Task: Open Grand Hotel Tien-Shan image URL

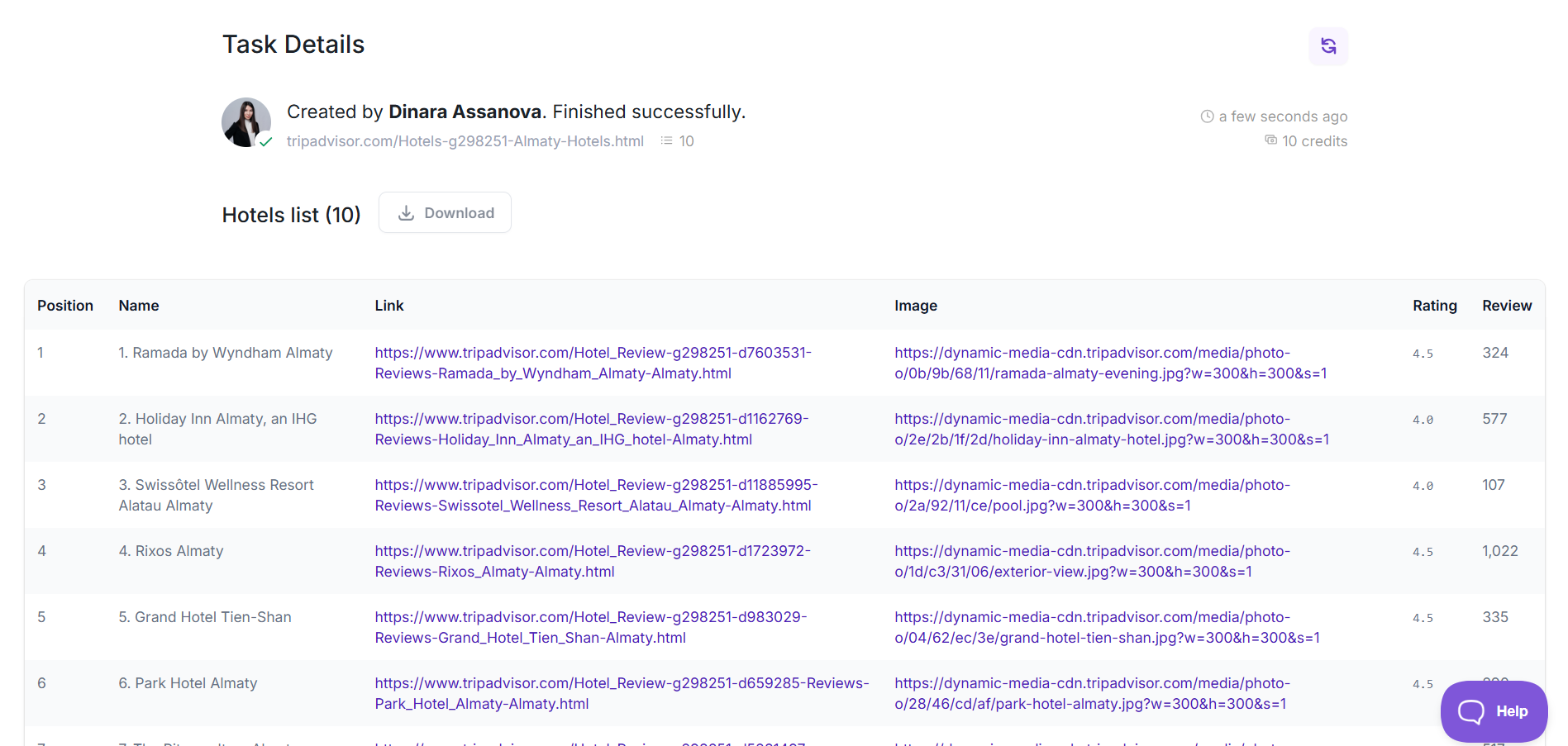Action: click(x=1106, y=627)
